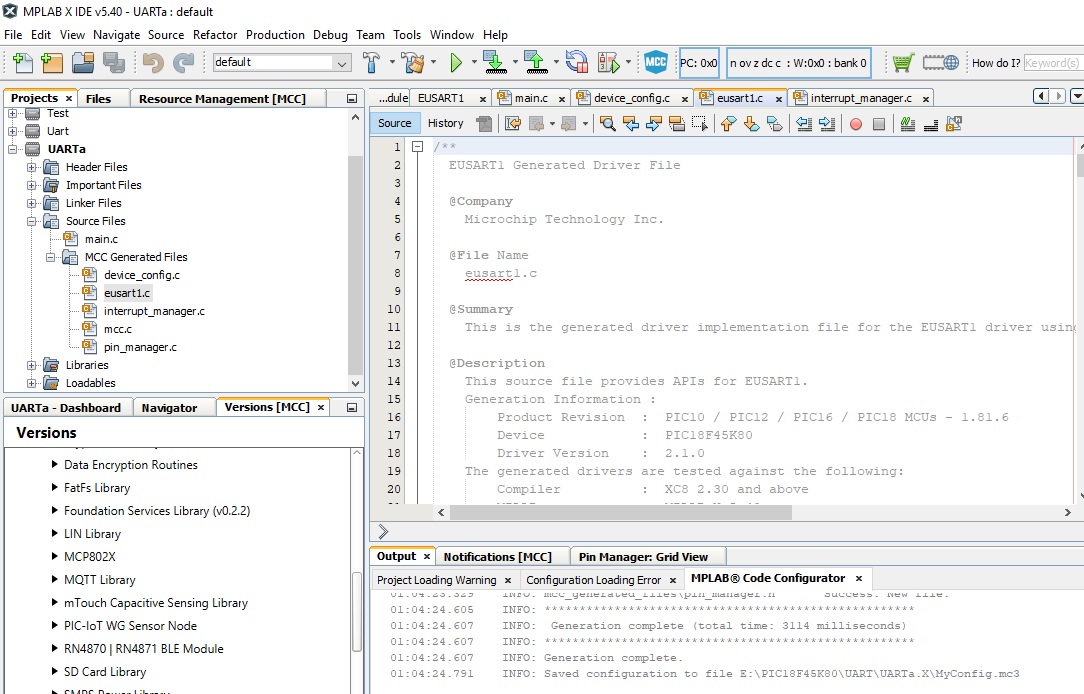Click the Clean and Build broom icon
The width and height of the screenshot is (1084, 694).
413,63
